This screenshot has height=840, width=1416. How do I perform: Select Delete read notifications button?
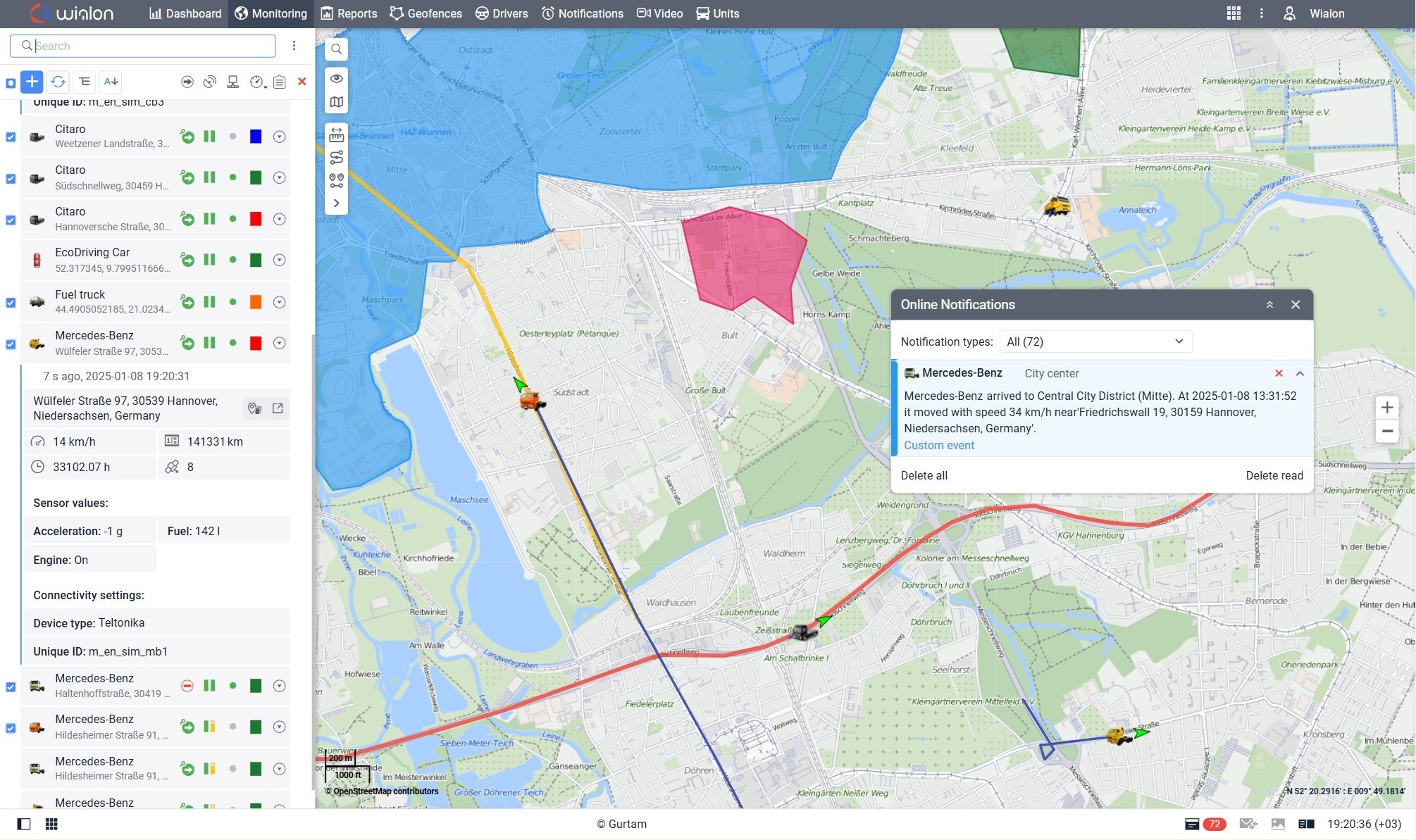(x=1274, y=475)
